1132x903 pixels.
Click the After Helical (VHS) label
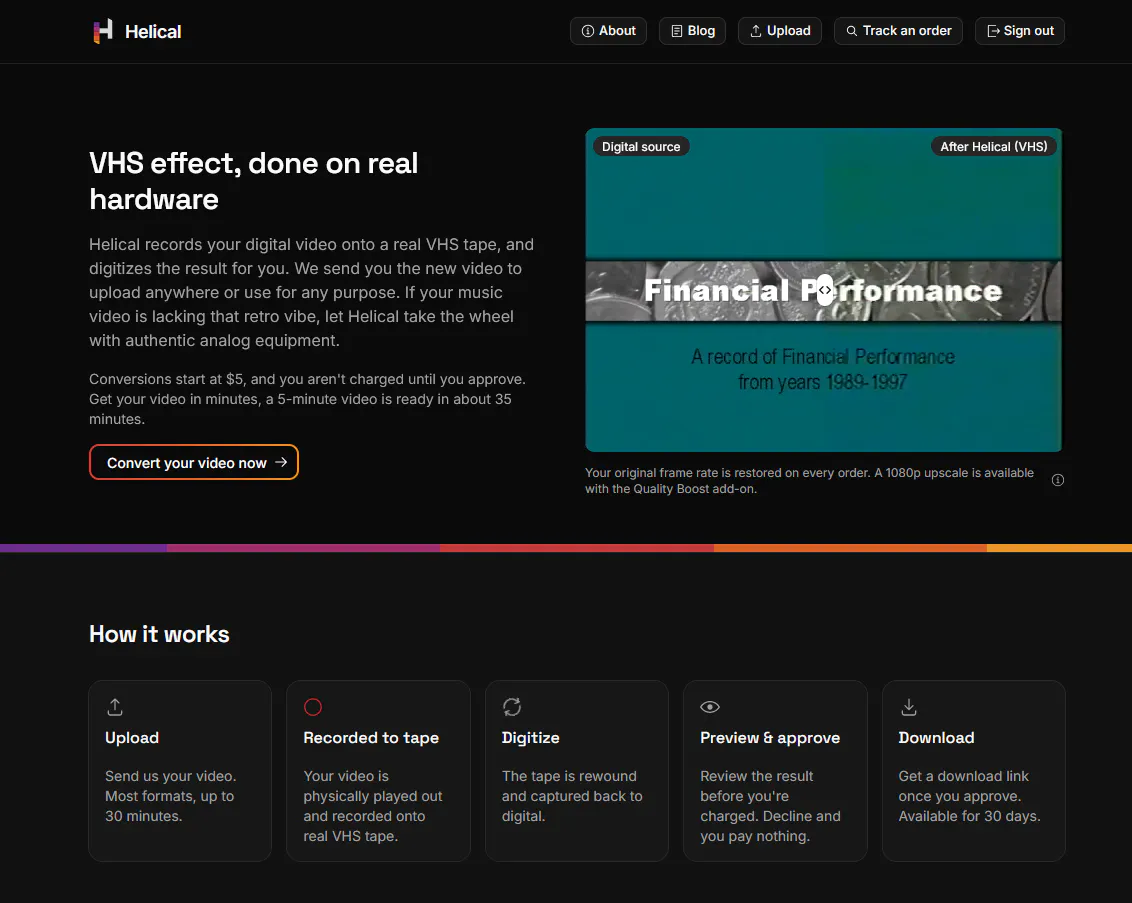click(993, 147)
